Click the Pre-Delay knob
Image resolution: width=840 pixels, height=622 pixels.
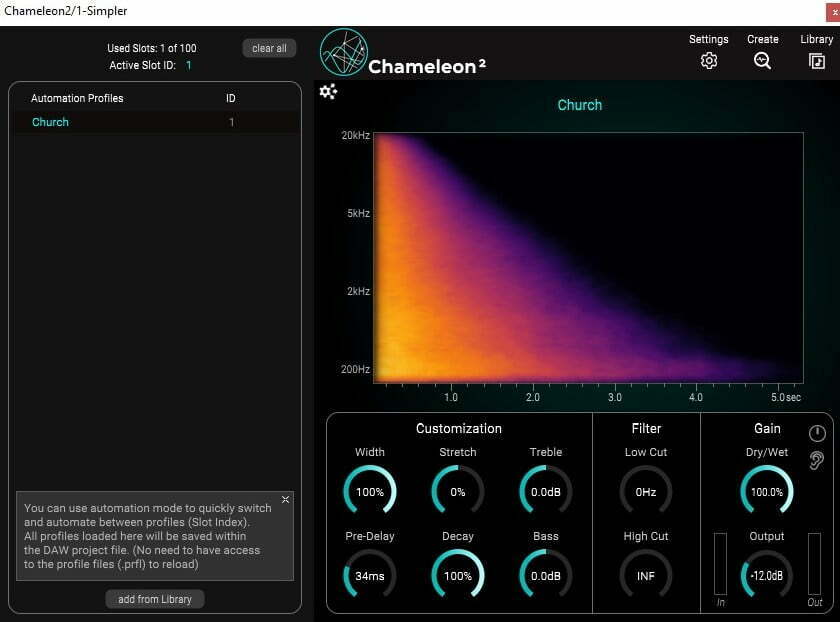click(370, 576)
